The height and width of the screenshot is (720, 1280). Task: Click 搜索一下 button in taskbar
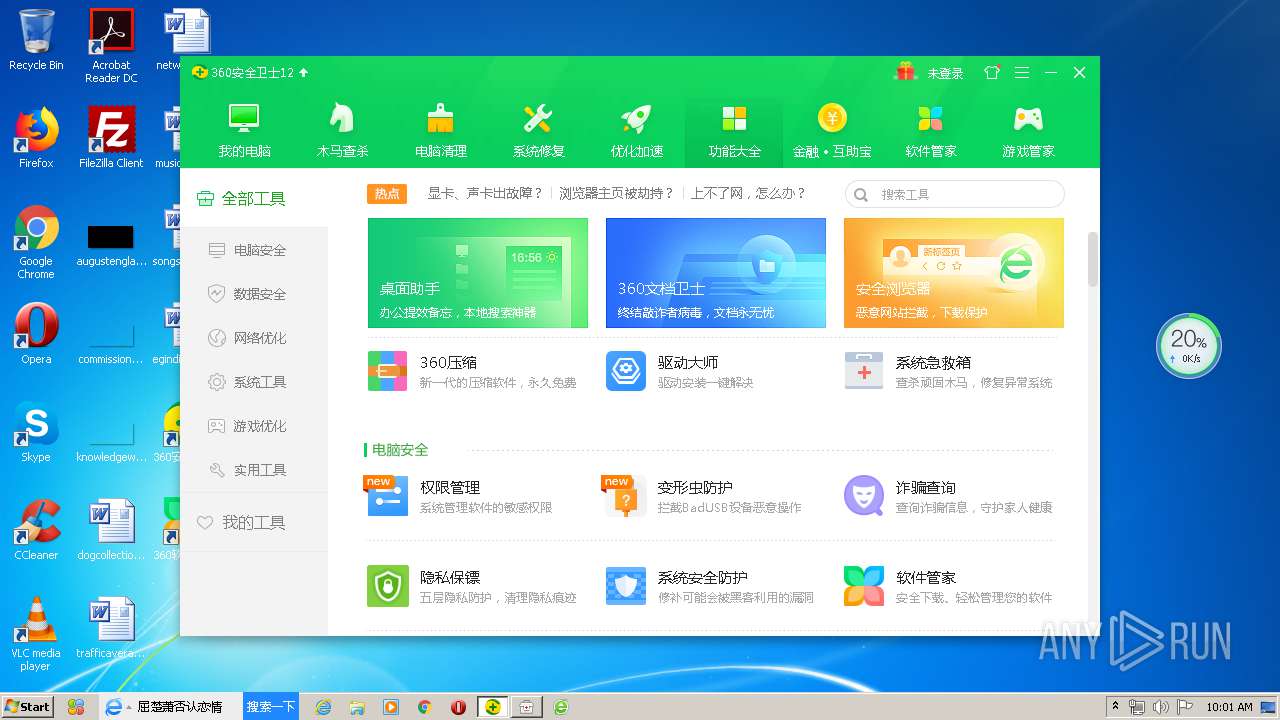point(271,706)
